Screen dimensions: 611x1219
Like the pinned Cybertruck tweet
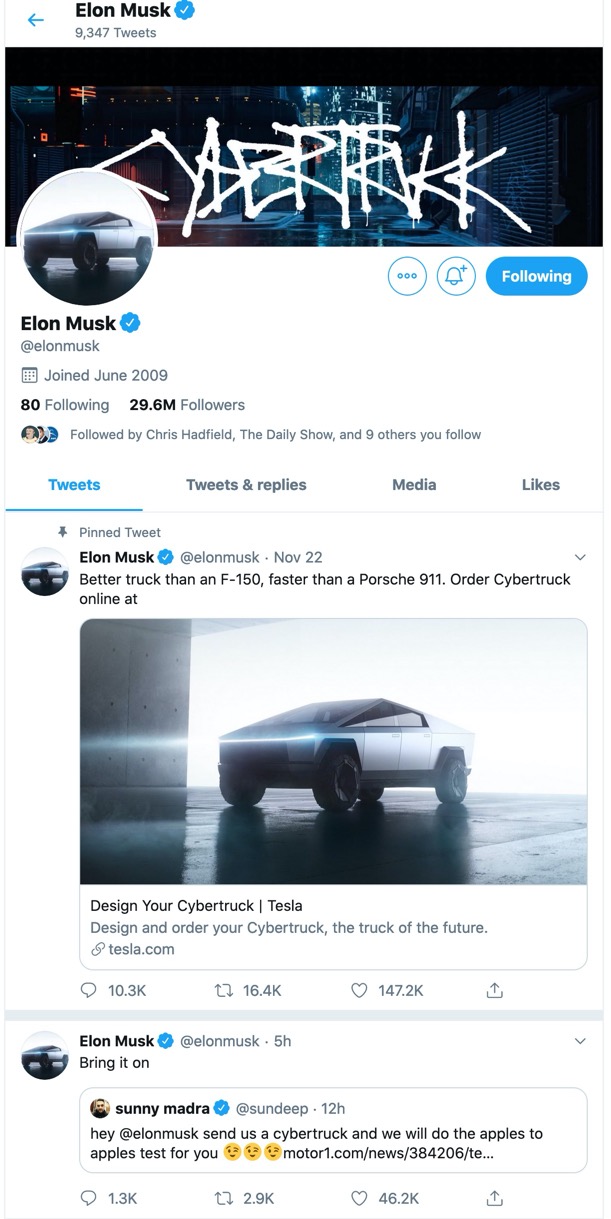pos(360,990)
